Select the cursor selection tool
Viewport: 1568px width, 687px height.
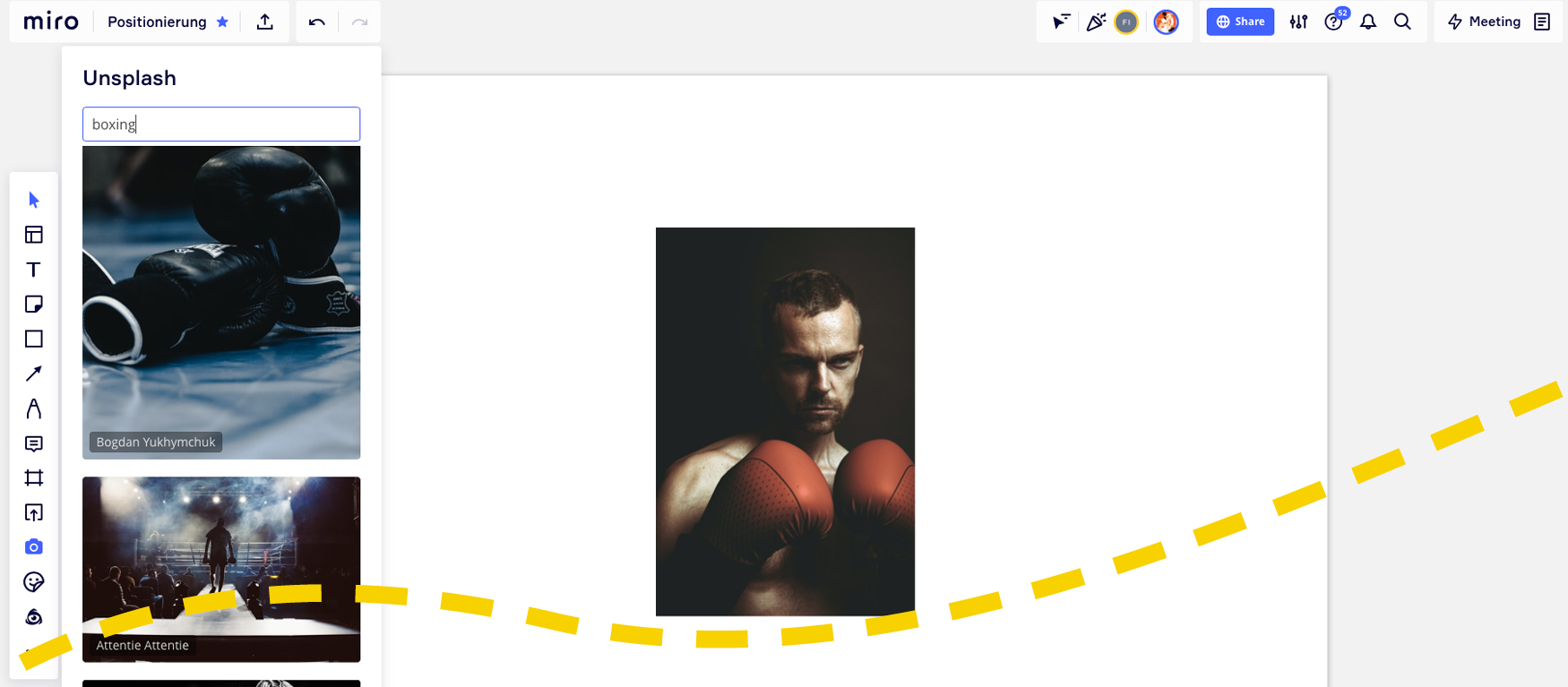34,200
